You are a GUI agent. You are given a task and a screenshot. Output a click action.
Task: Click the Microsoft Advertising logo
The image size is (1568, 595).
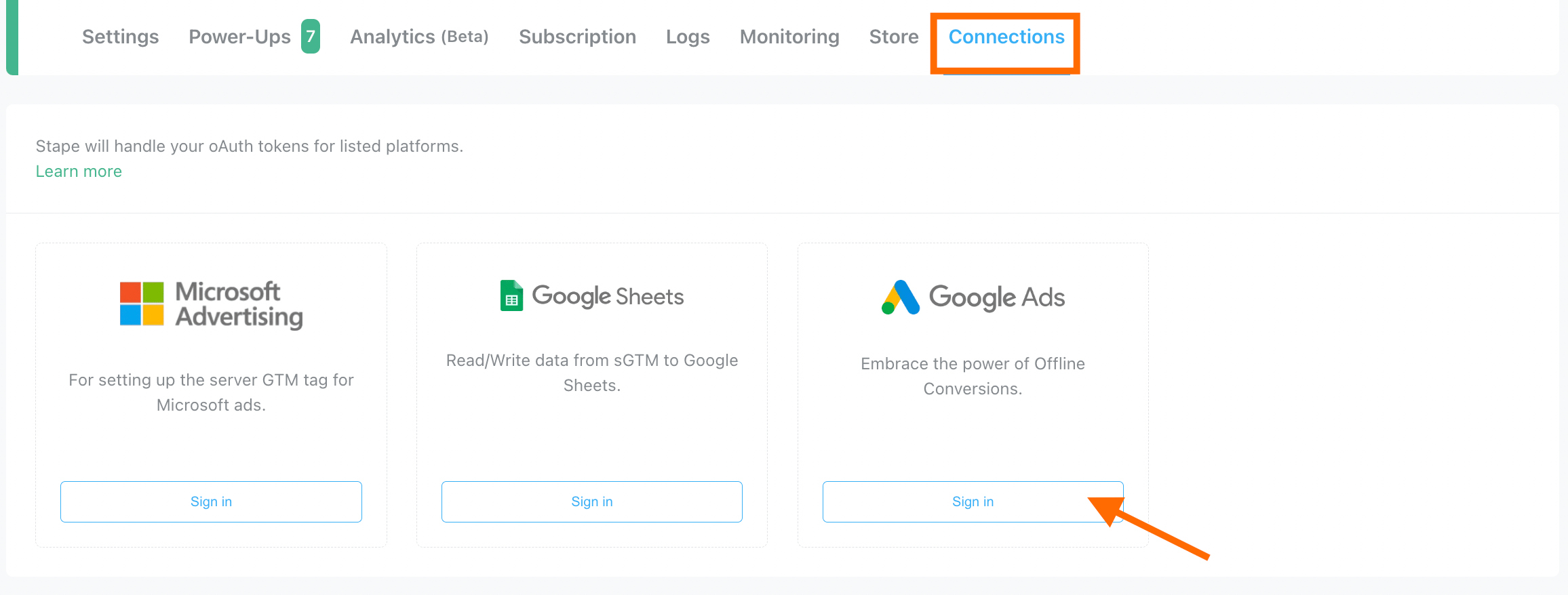pos(211,304)
